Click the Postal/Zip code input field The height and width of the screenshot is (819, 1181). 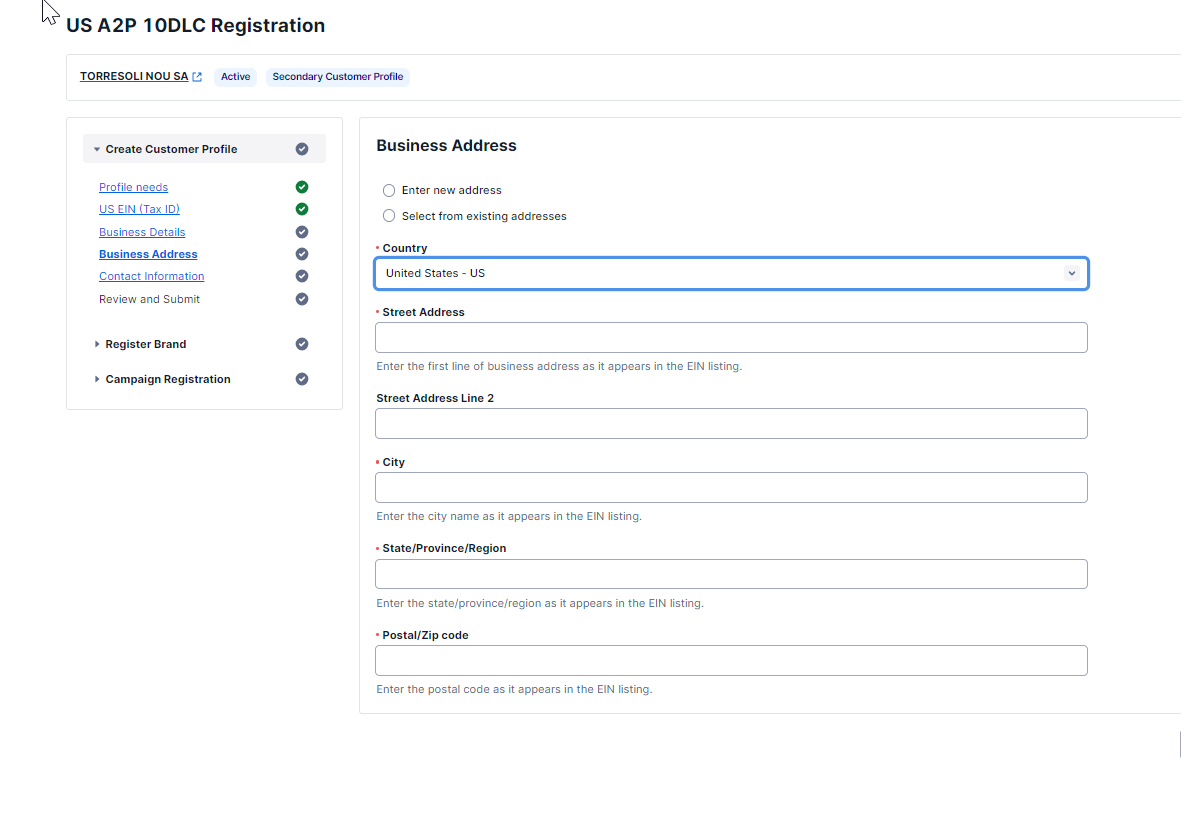click(x=731, y=661)
